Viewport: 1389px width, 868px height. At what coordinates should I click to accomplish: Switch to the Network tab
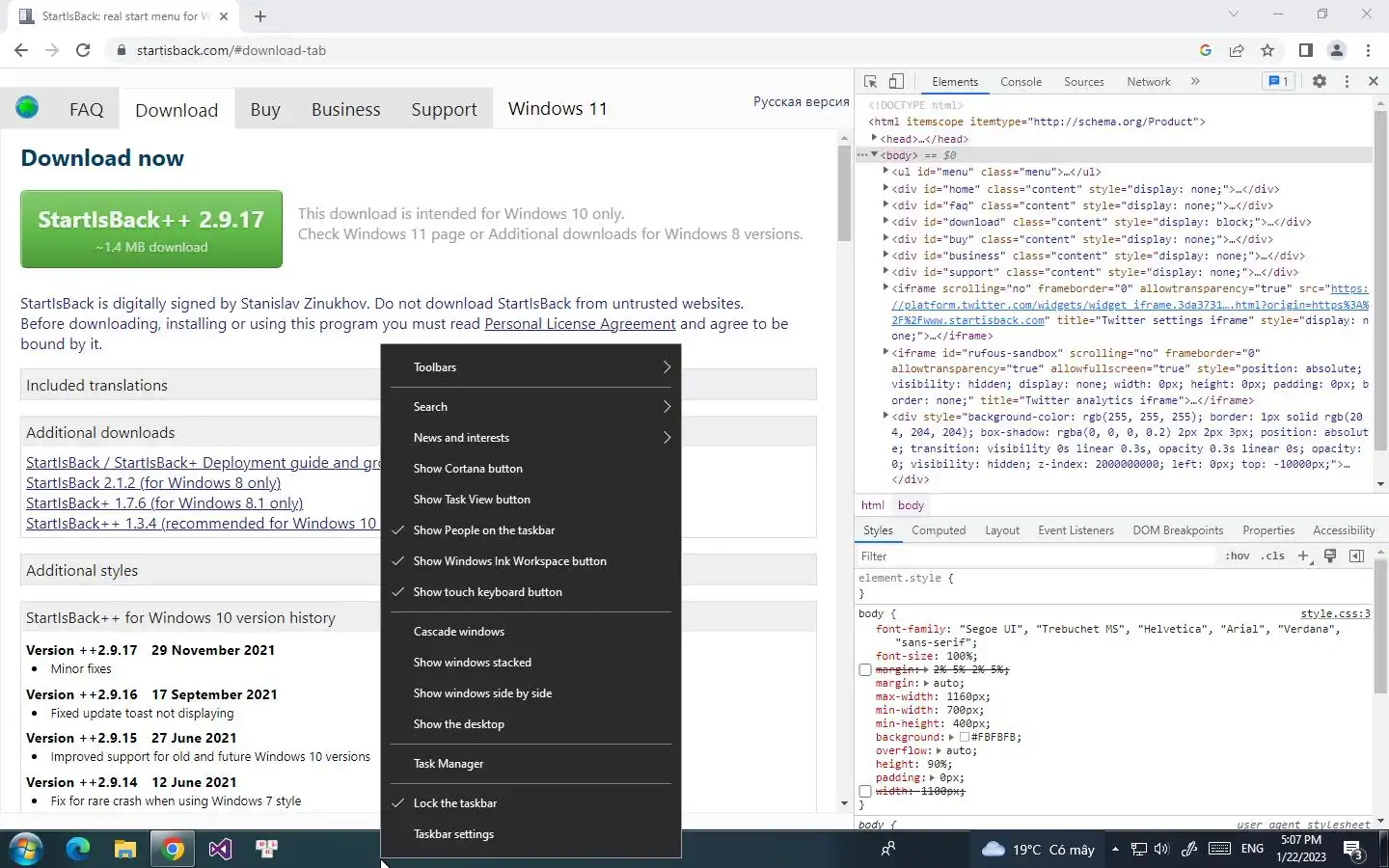coord(1148,82)
